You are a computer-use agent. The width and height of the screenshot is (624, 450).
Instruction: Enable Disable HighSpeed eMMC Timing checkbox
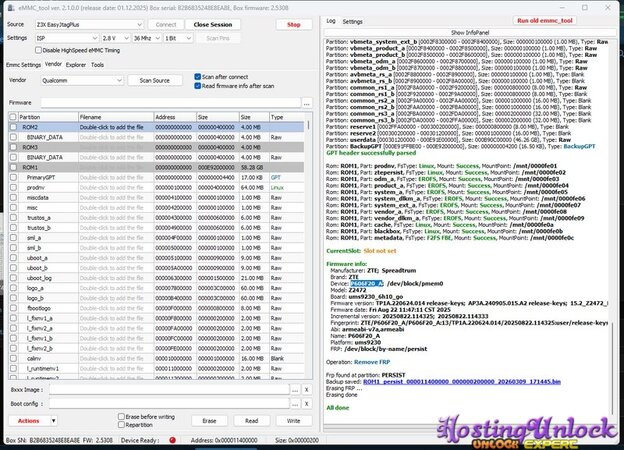coord(39,50)
